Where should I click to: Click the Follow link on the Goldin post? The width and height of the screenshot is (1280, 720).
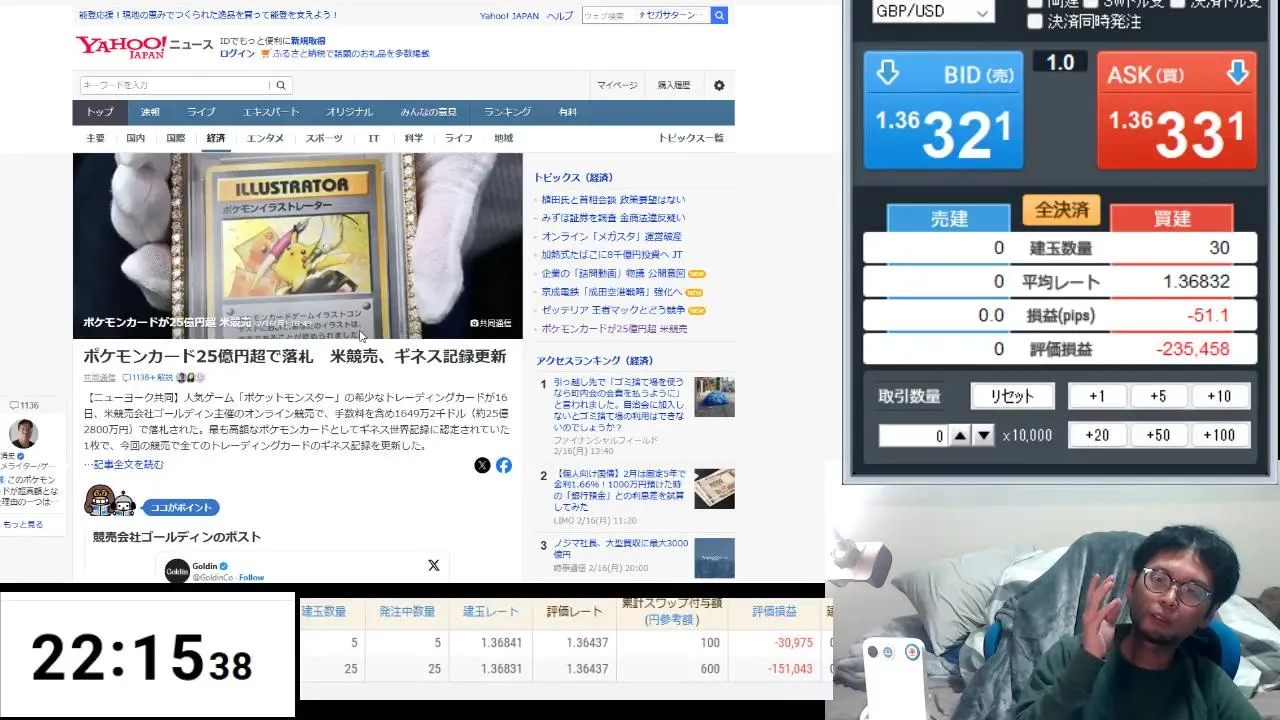pos(252,578)
